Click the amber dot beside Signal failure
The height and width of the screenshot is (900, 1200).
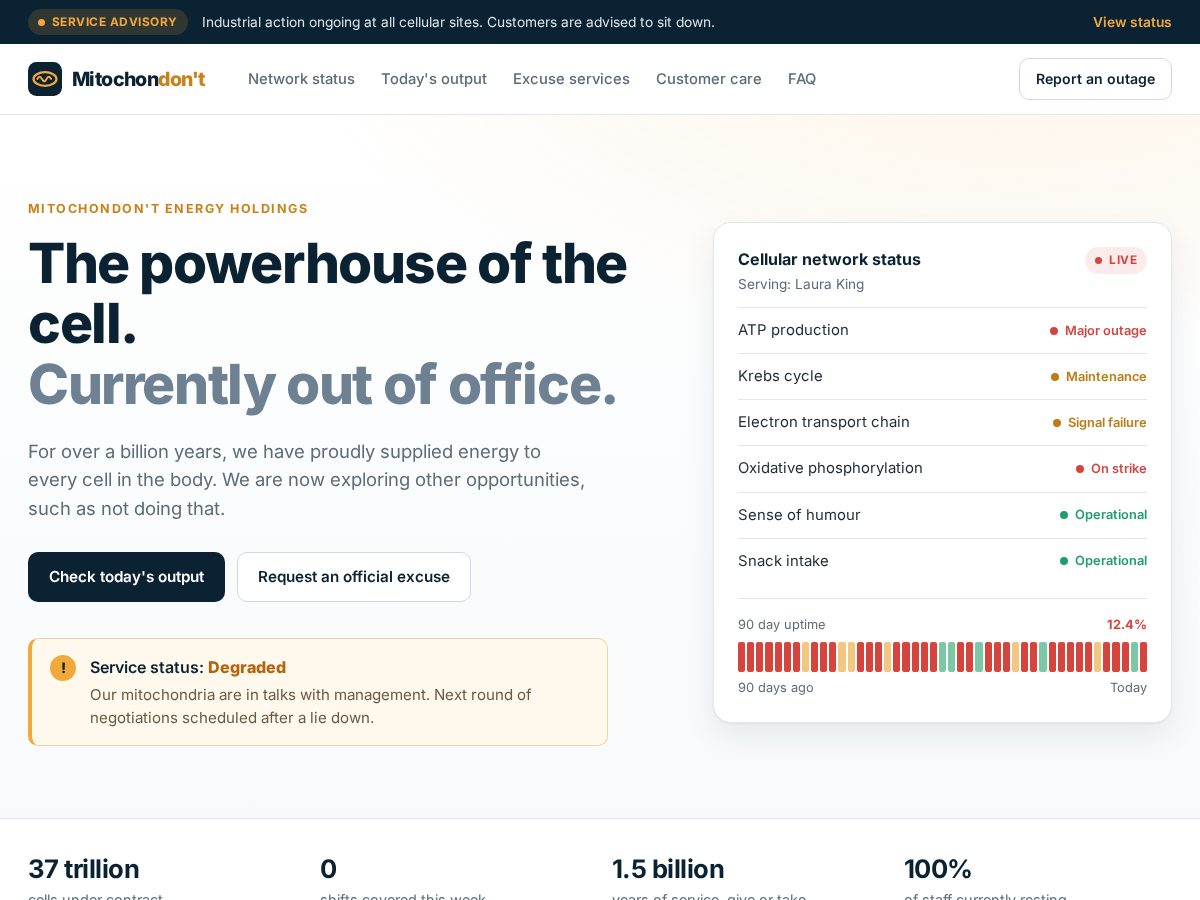(1057, 423)
